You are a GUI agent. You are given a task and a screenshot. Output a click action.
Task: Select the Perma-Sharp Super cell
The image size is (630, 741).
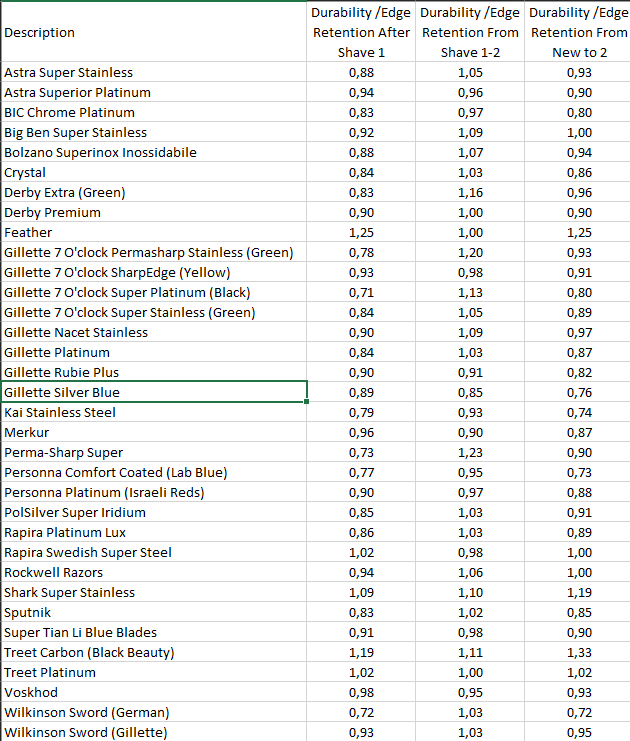coord(154,452)
